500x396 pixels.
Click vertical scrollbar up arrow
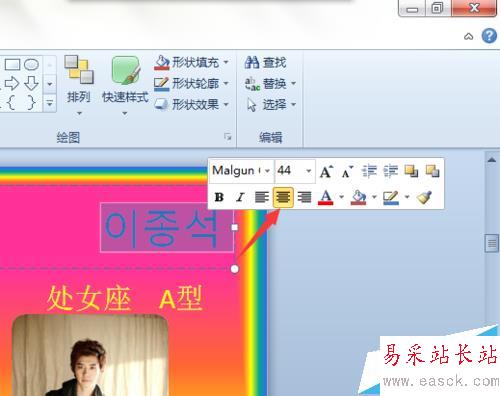(x=492, y=160)
